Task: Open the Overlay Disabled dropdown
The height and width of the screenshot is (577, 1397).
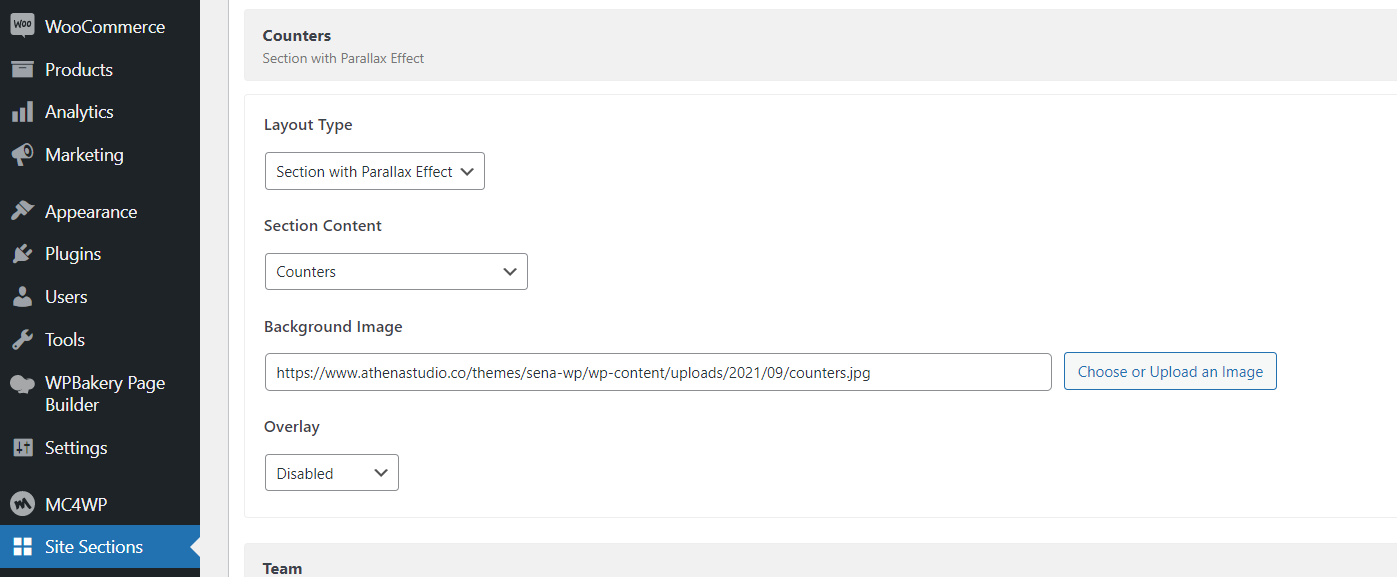Action: coord(332,473)
